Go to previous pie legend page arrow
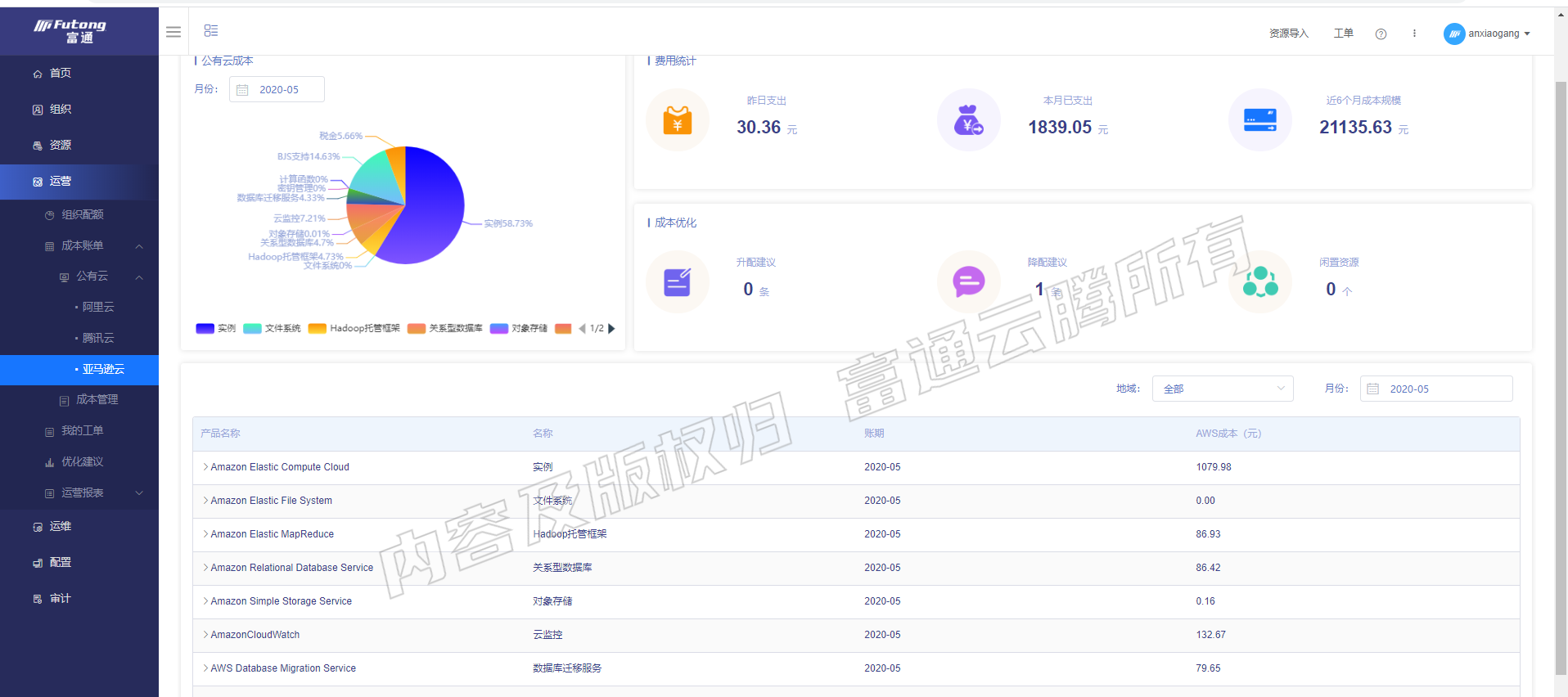This screenshot has width=1568, height=697. (582, 328)
